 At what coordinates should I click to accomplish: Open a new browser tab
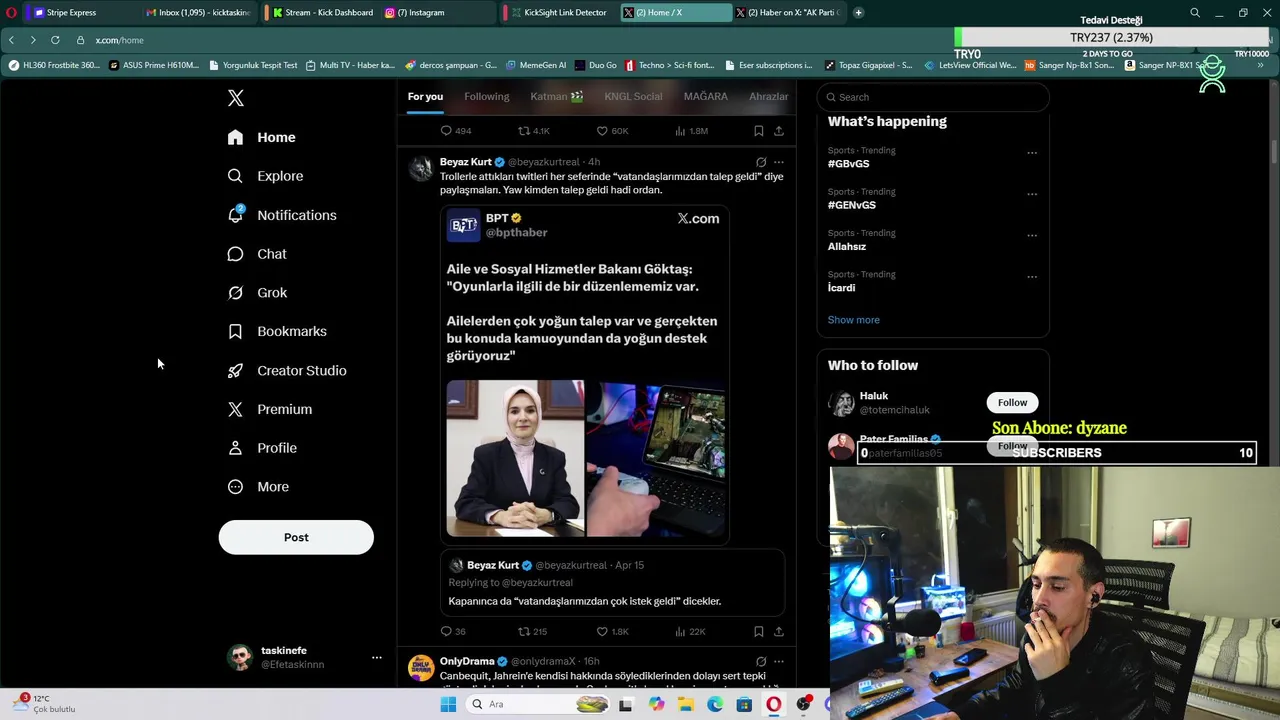point(858,12)
